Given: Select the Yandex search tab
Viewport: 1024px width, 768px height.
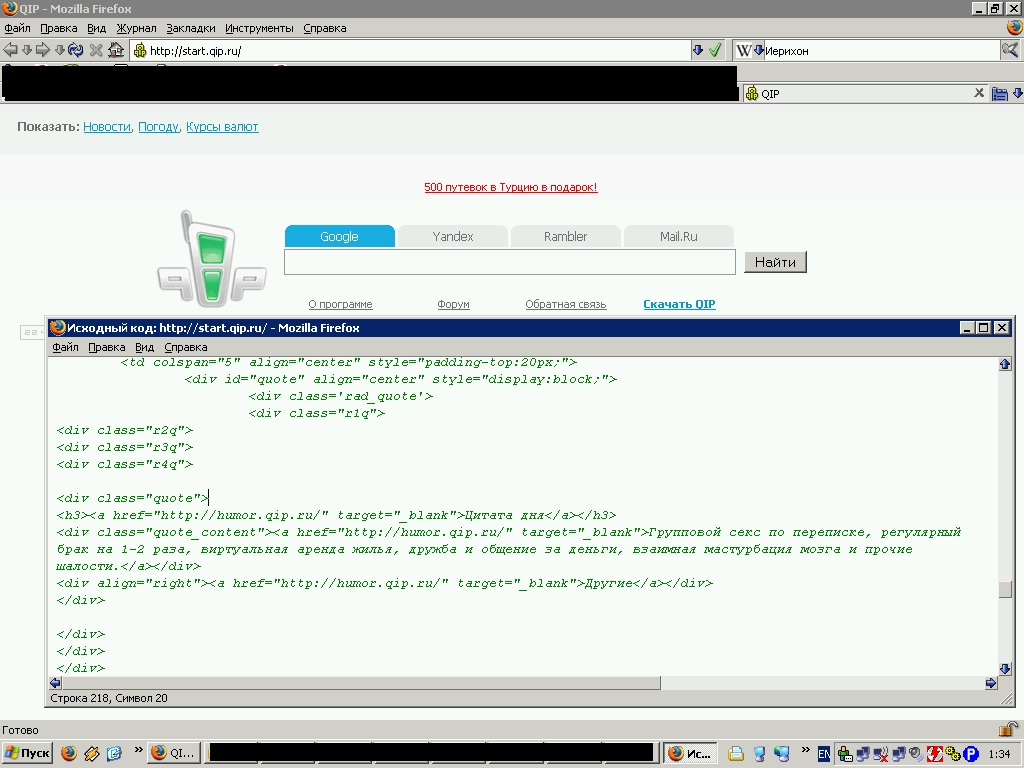Looking at the screenshot, I should (x=453, y=236).
